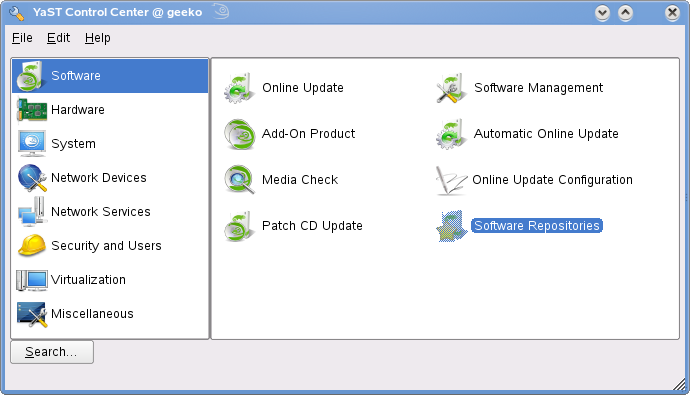Click the Software Management text label

[x=539, y=88]
